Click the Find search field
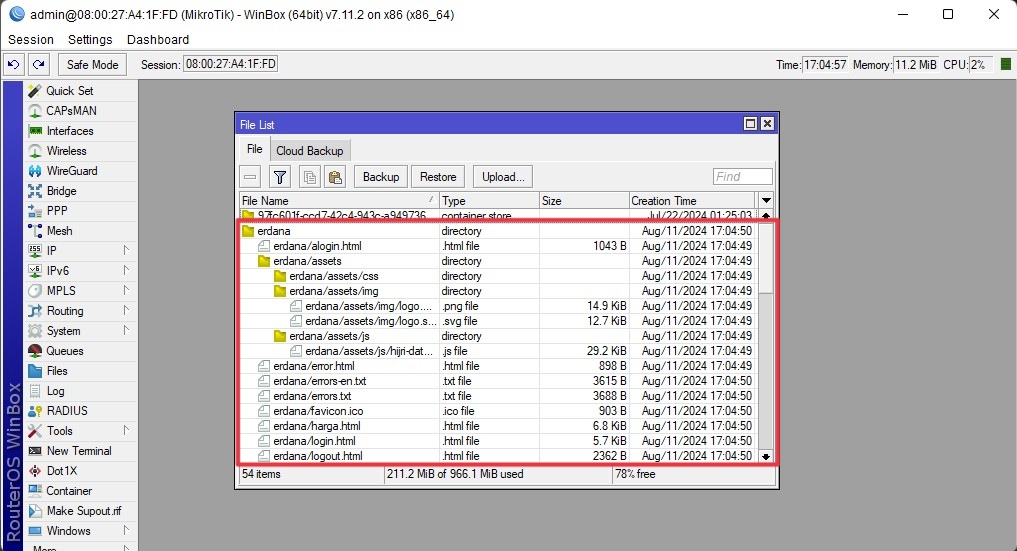This screenshot has height=551, width=1017. [x=742, y=177]
